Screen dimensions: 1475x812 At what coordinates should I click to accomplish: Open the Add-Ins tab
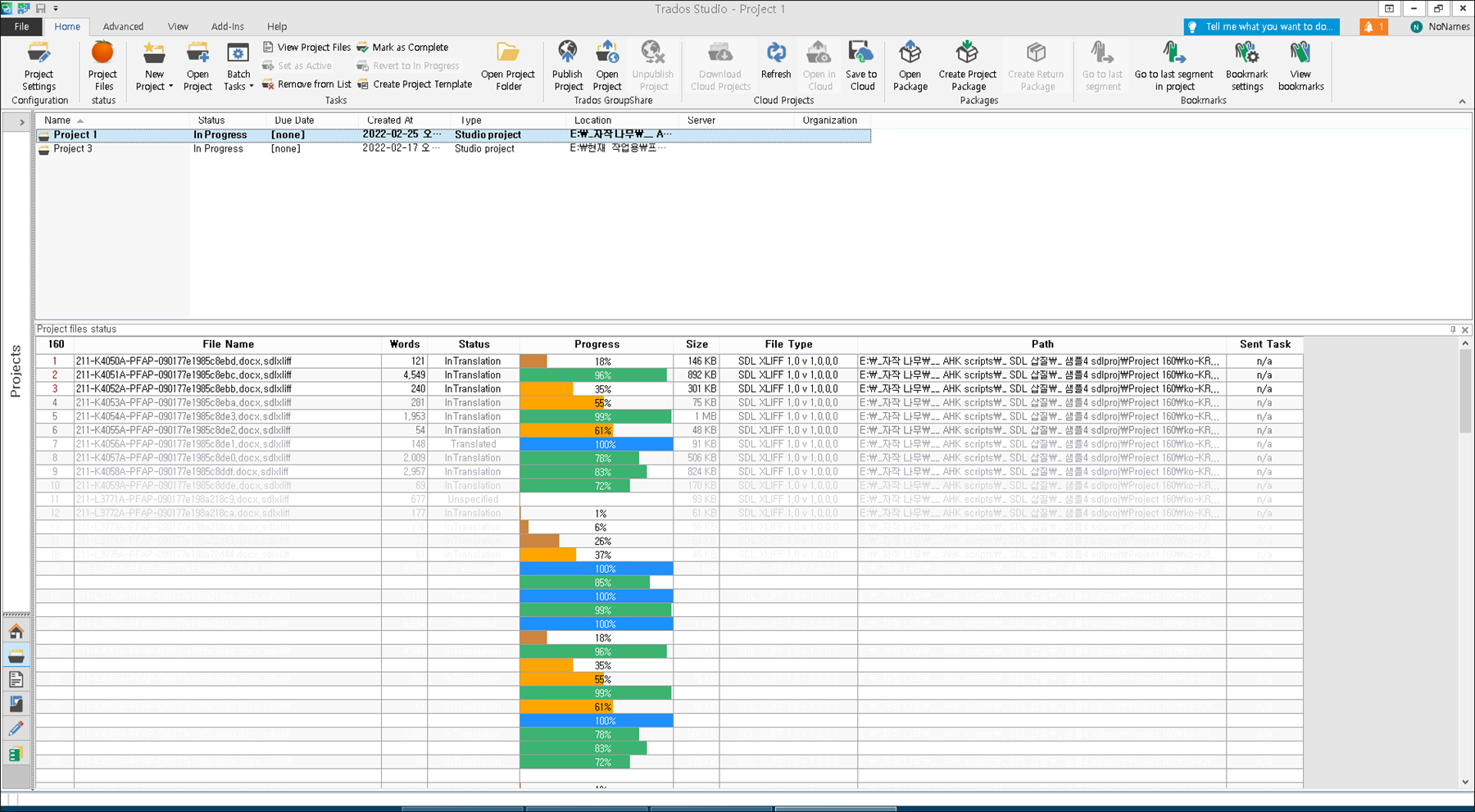(x=227, y=26)
